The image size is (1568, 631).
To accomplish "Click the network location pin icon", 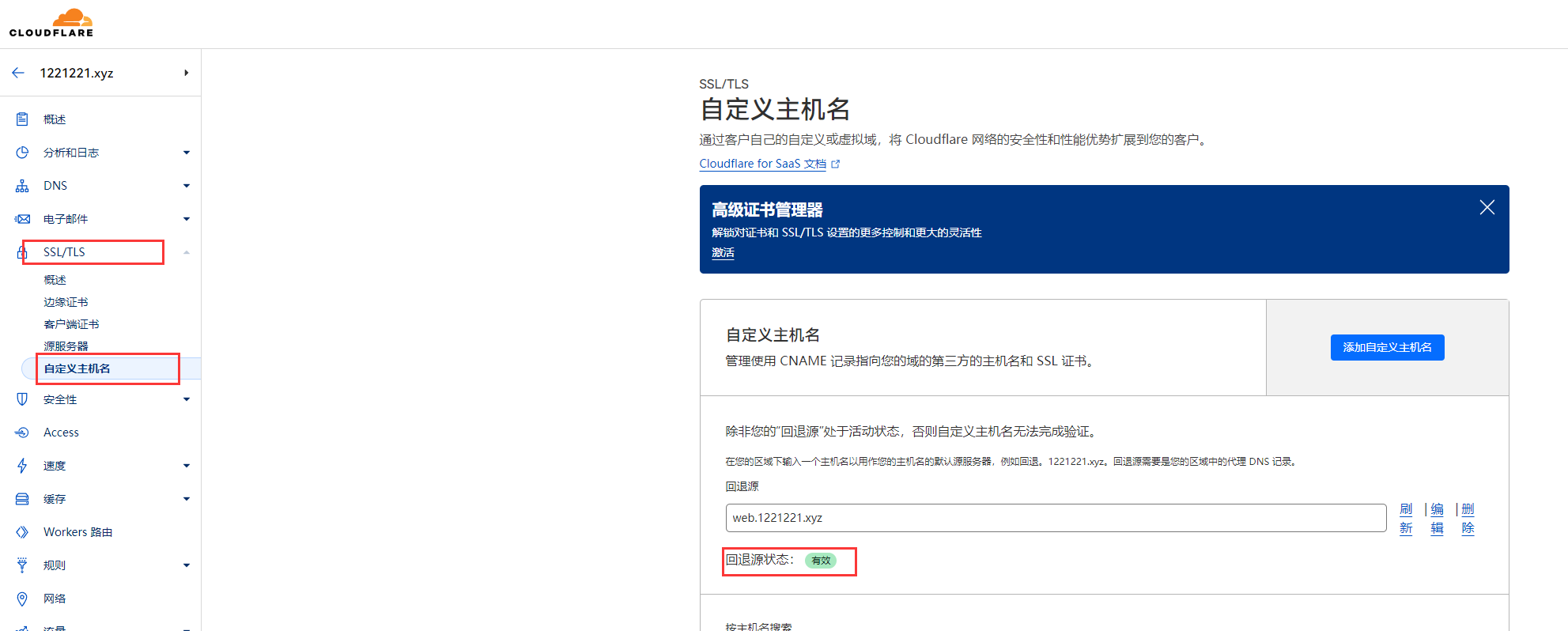I will point(22,599).
